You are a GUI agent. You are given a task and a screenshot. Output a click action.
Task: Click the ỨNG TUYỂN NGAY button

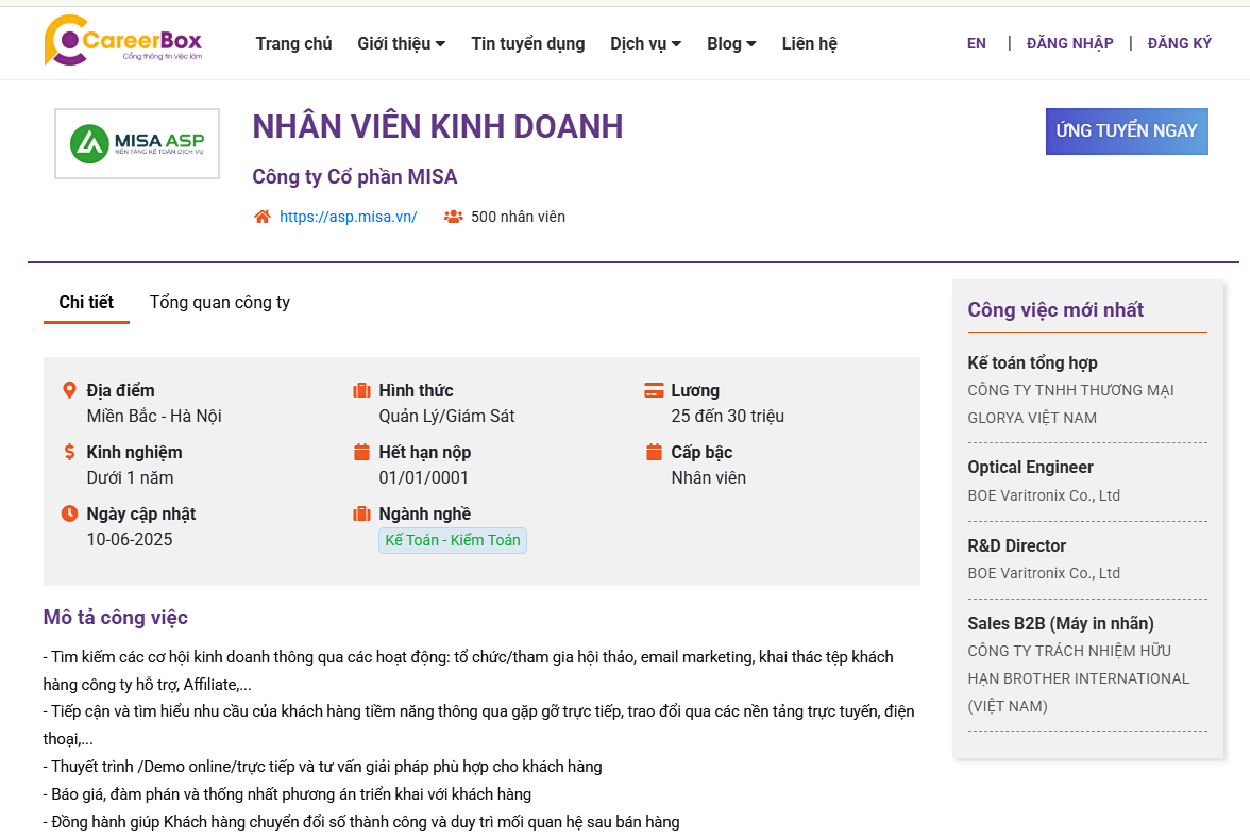(1127, 131)
